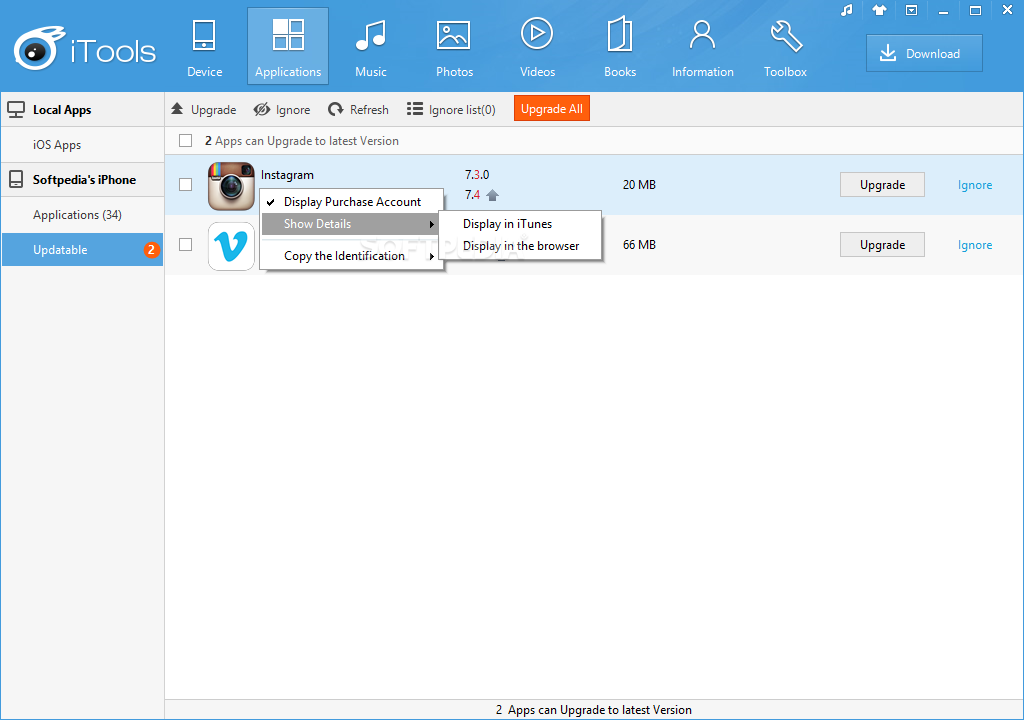Screen dimensions: 1024x720
Task: Minimize the iTools window
Action: [x=943, y=10]
